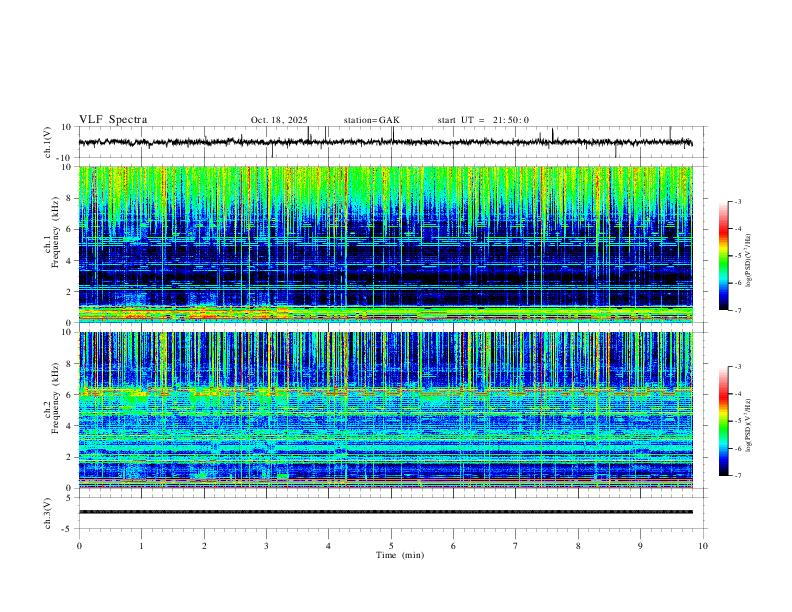Viewport: 792px width, 612px height.
Task: Select the ch.1 "Frequency (kHz)" axis label
Action: (x=55, y=233)
